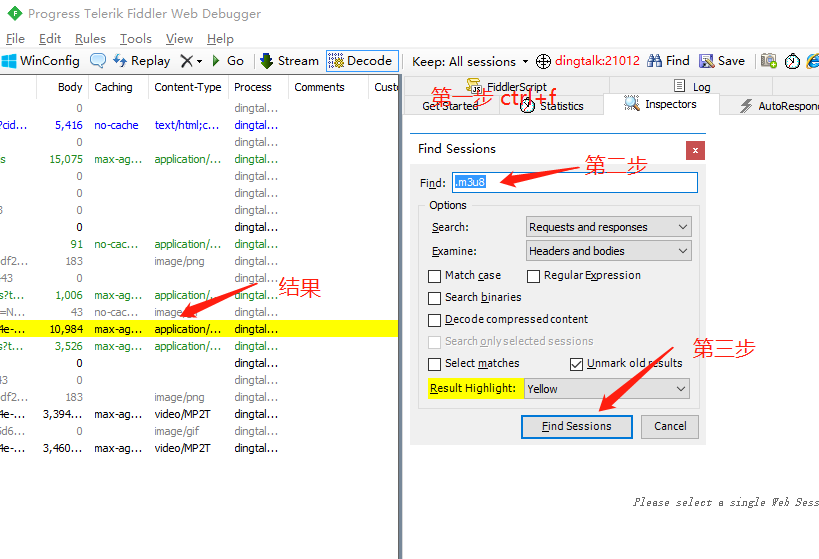Click the Find Sessions button
The width and height of the screenshot is (819, 559).
pyautogui.click(x=577, y=427)
